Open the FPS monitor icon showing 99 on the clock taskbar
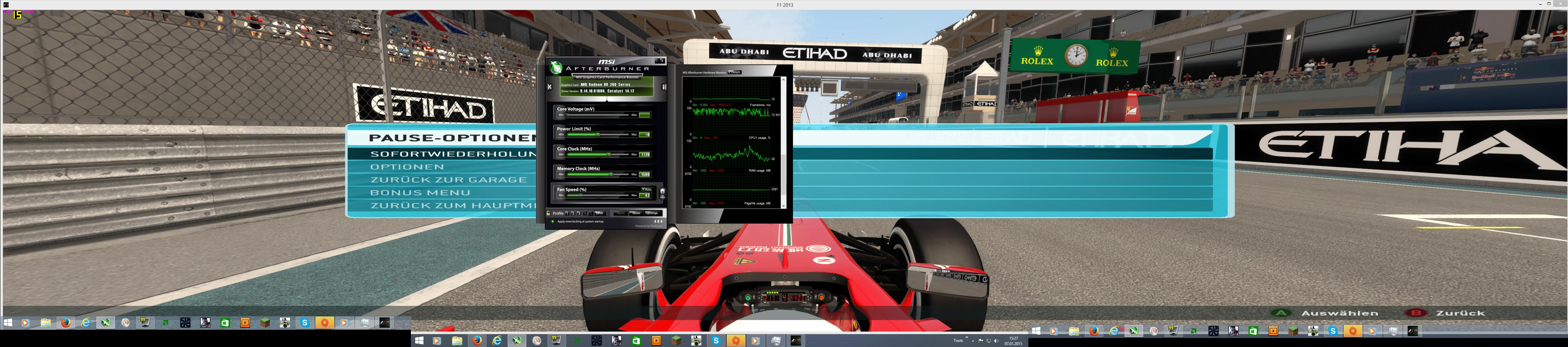1568x347 pixels. point(556,341)
